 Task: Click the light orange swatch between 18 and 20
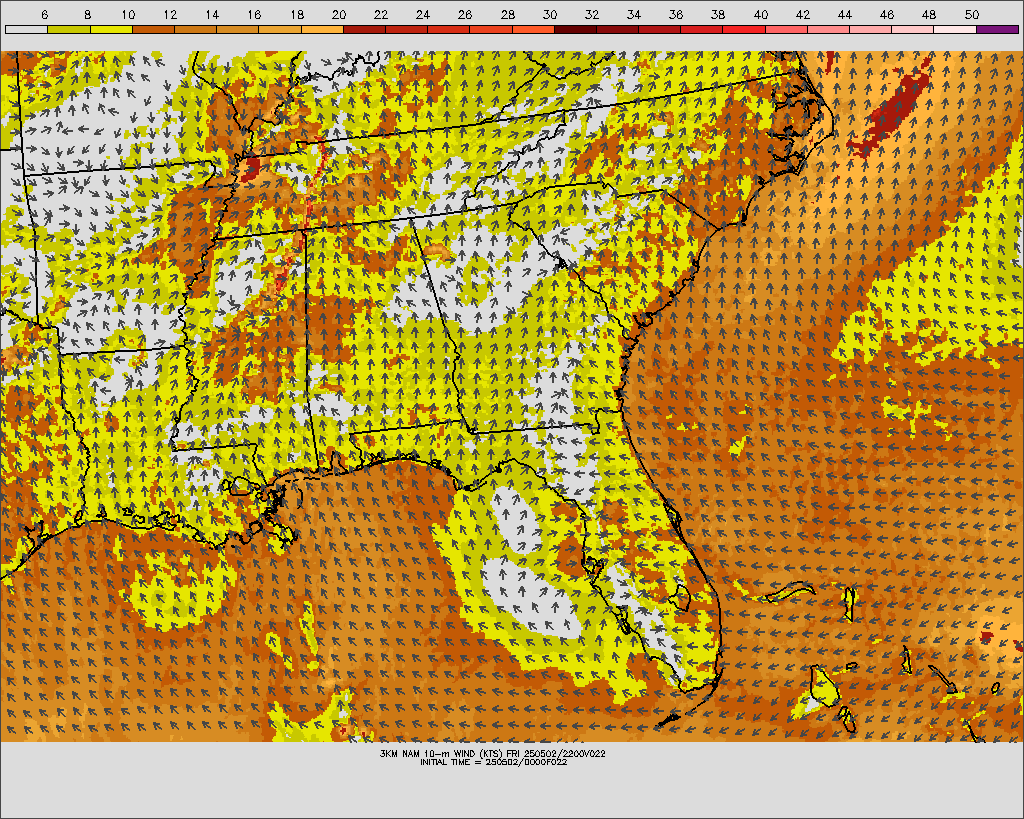pos(322,29)
